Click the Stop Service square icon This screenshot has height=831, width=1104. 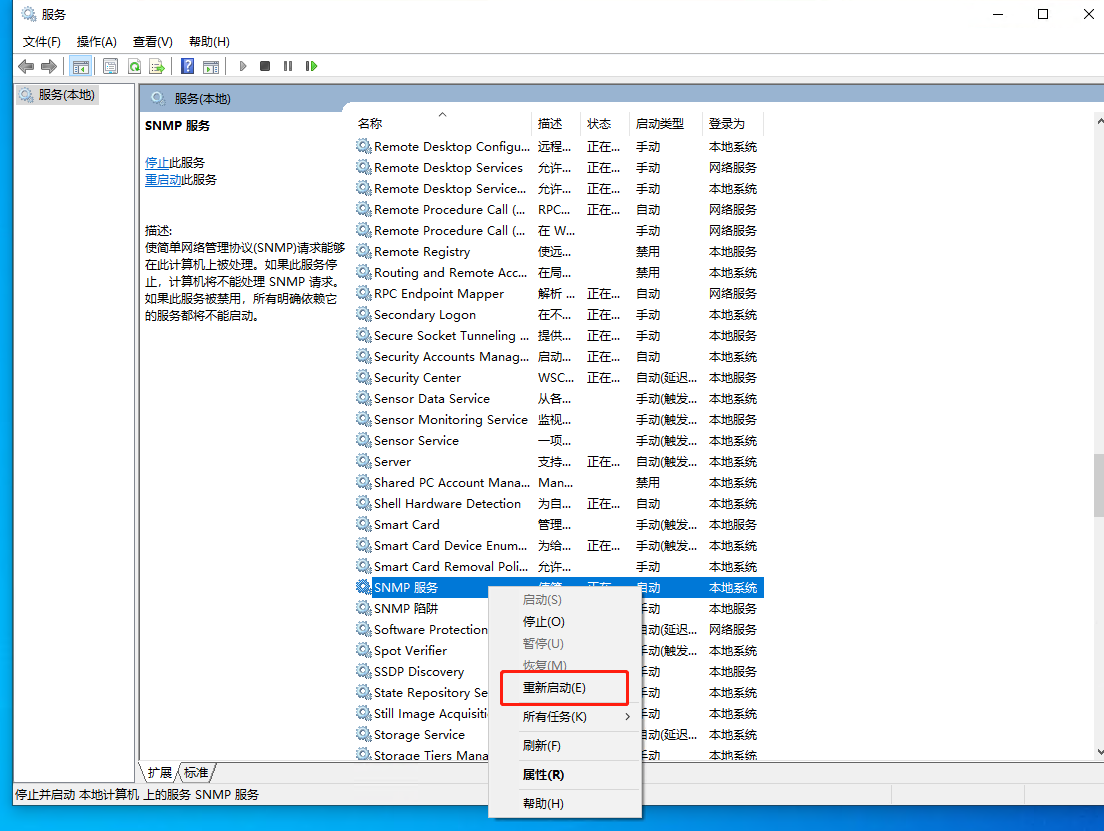pyautogui.click(x=265, y=66)
